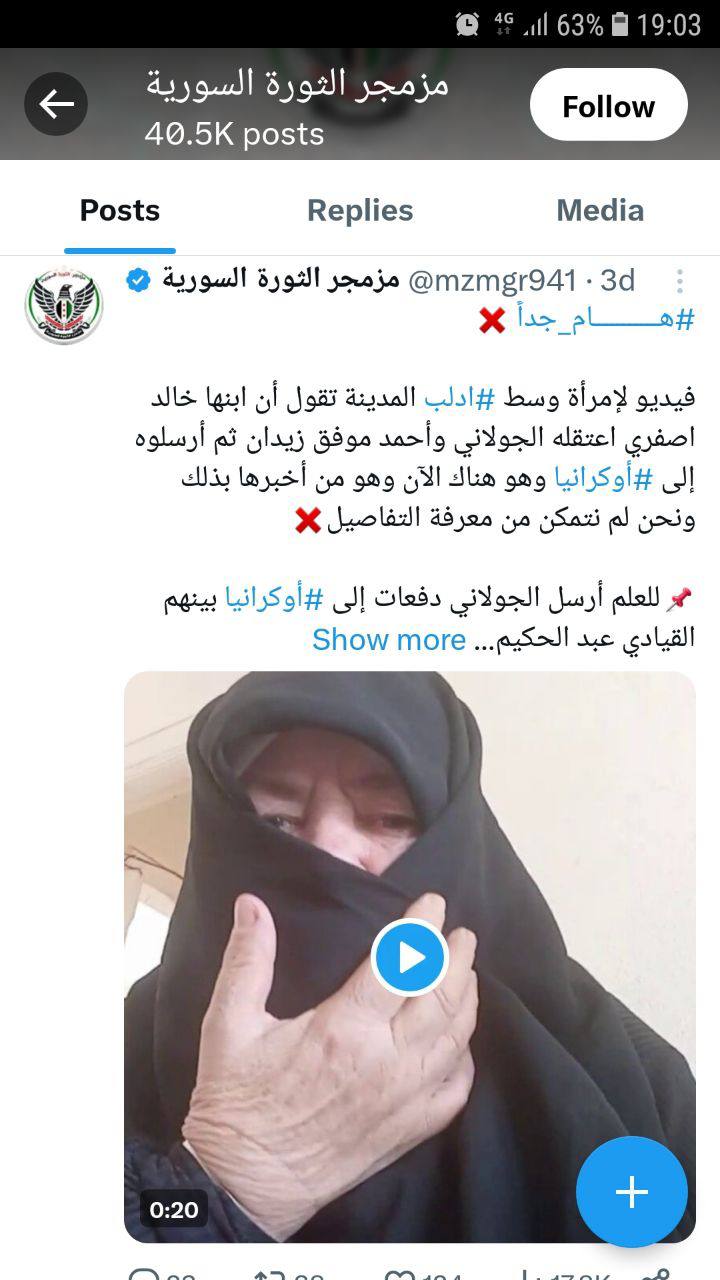The width and height of the screenshot is (720, 1280).
Task: Tap the battery icon in status bar
Action: point(620,24)
